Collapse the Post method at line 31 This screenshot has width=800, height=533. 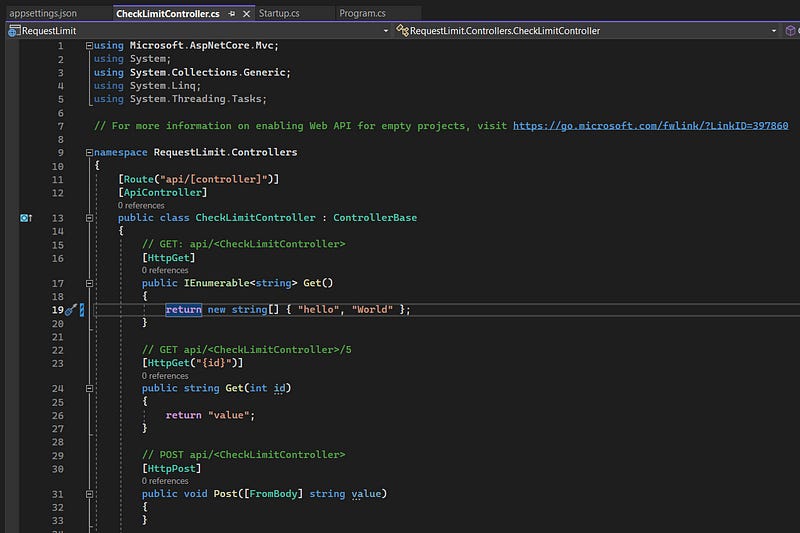point(90,494)
